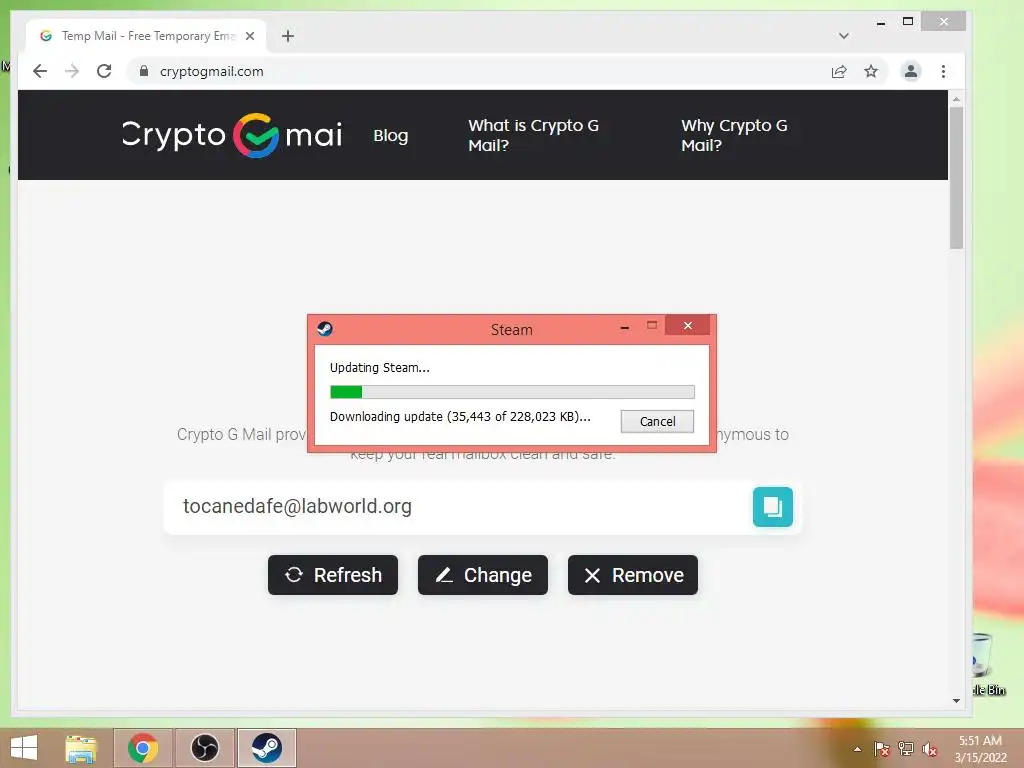Open File Explorer from the taskbar
This screenshot has width=1024, height=768.
click(x=81, y=748)
